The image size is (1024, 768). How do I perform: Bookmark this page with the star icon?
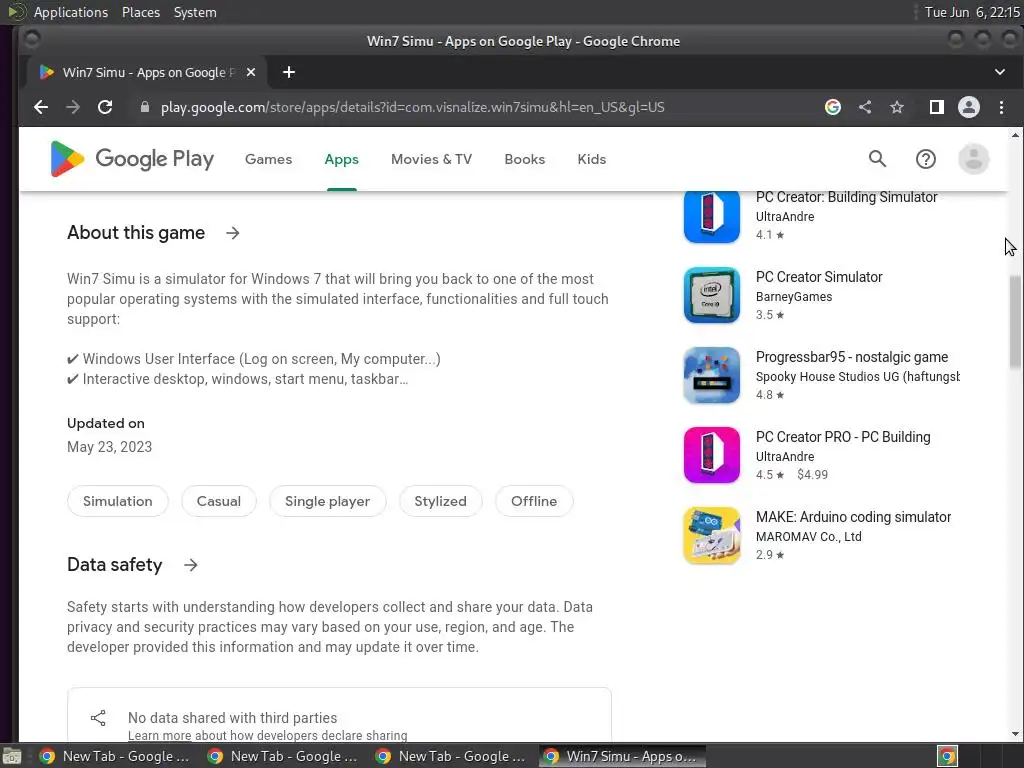(x=897, y=107)
